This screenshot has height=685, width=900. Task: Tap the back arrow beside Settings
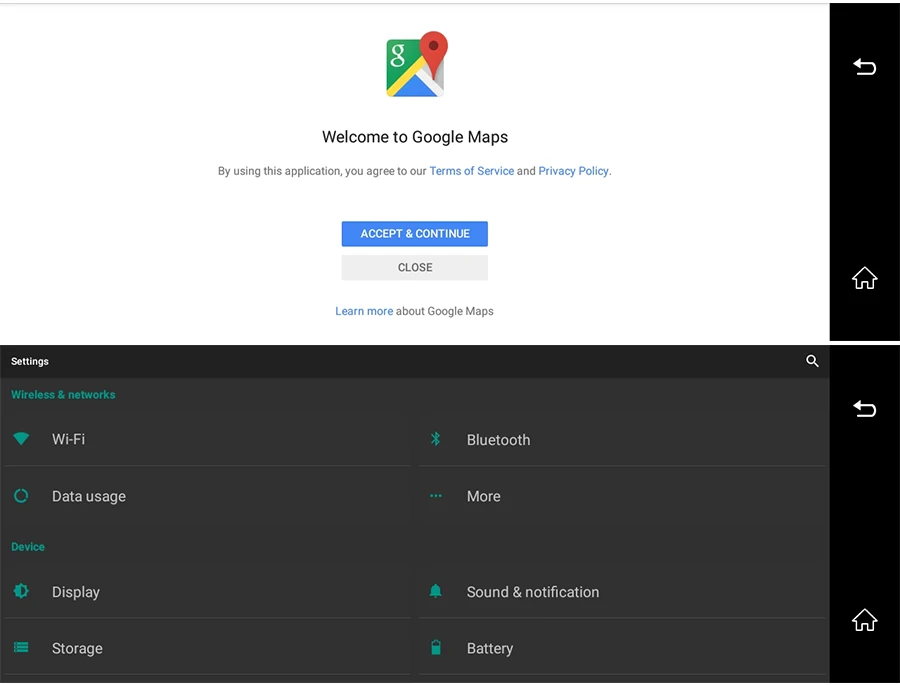(x=864, y=409)
